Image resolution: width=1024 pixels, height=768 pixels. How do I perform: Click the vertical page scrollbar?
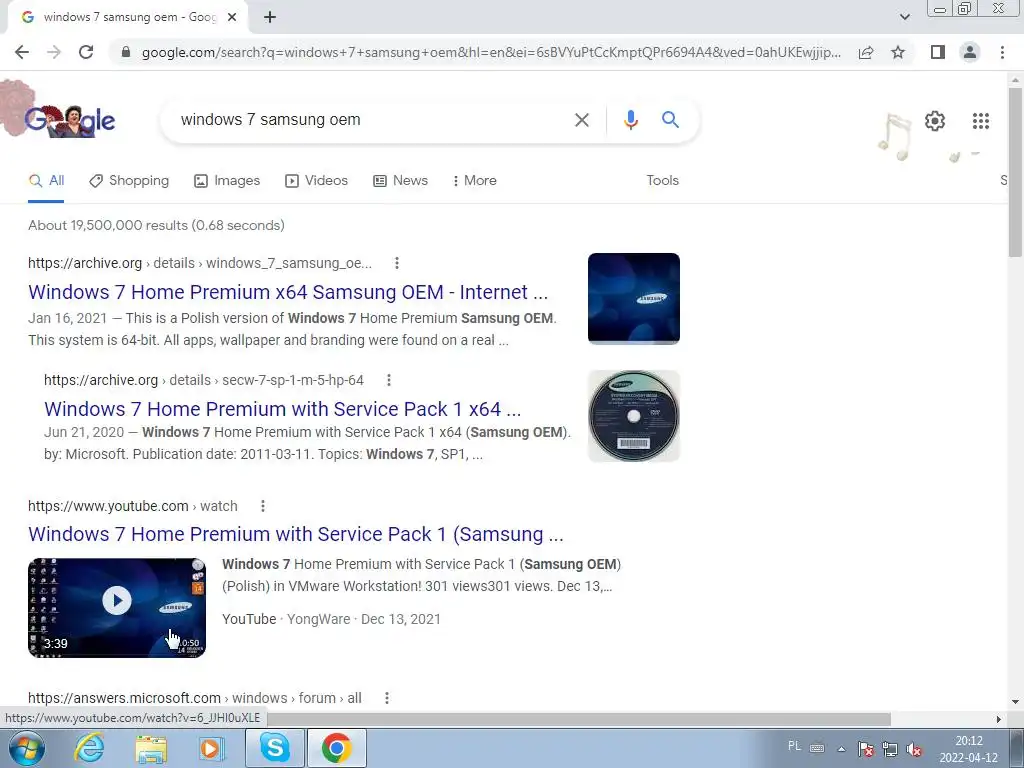click(x=1016, y=171)
